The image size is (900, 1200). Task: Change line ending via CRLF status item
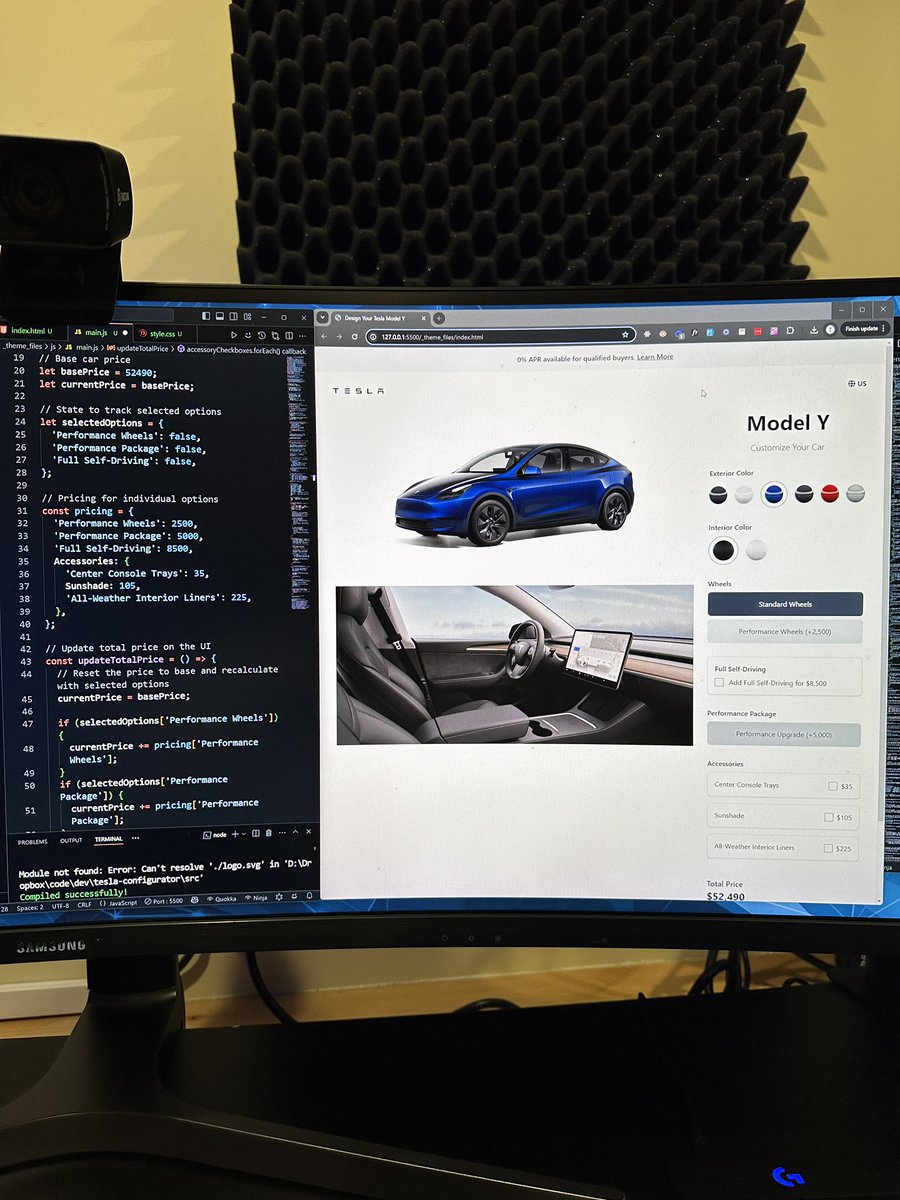pos(84,904)
